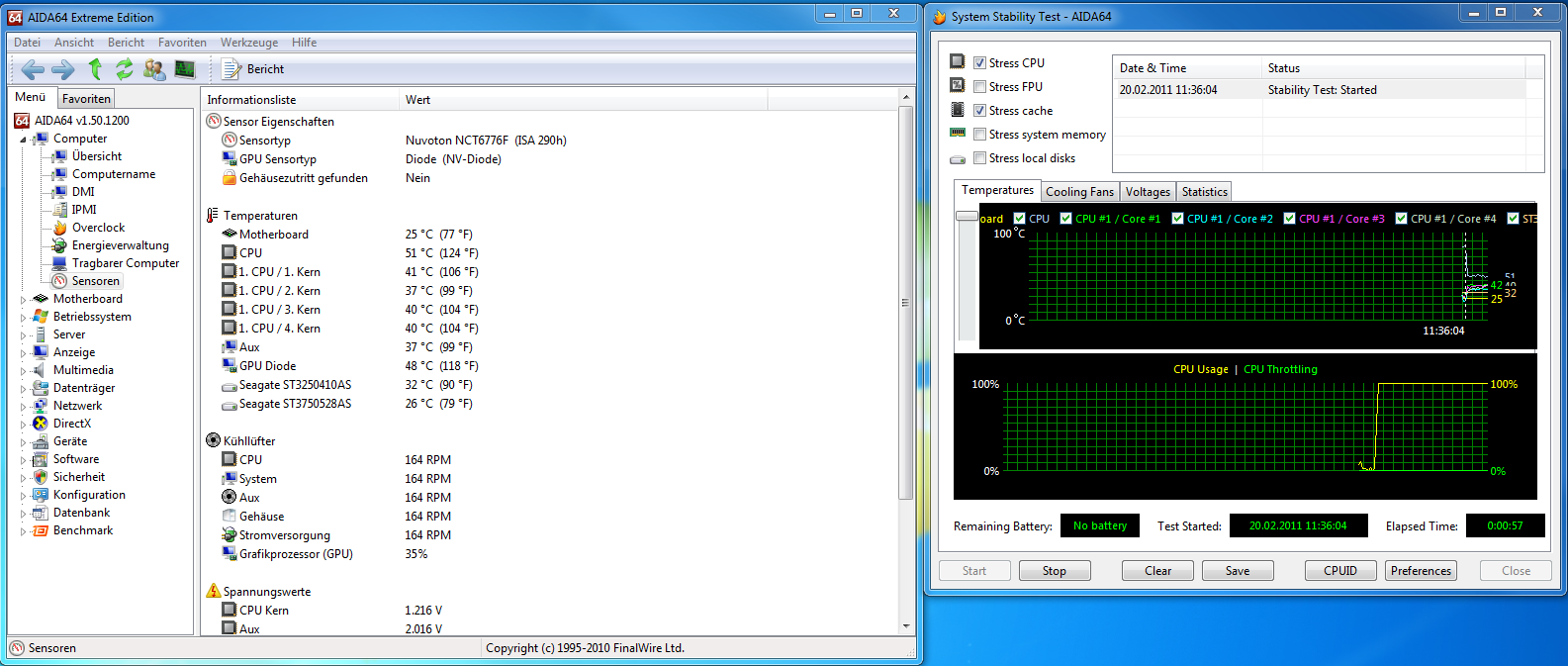Image resolution: width=1568 pixels, height=666 pixels.
Task: Switch to the Cooling Fans tab
Action: (x=1079, y=192)
